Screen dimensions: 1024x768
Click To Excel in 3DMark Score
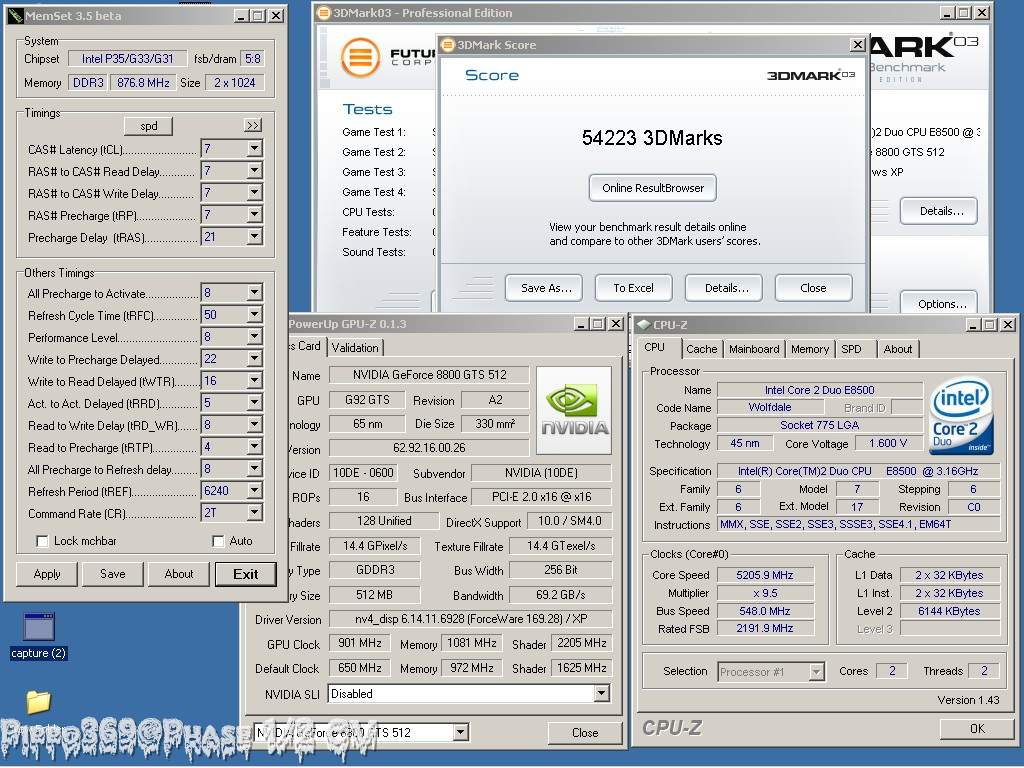click(633, 288)
